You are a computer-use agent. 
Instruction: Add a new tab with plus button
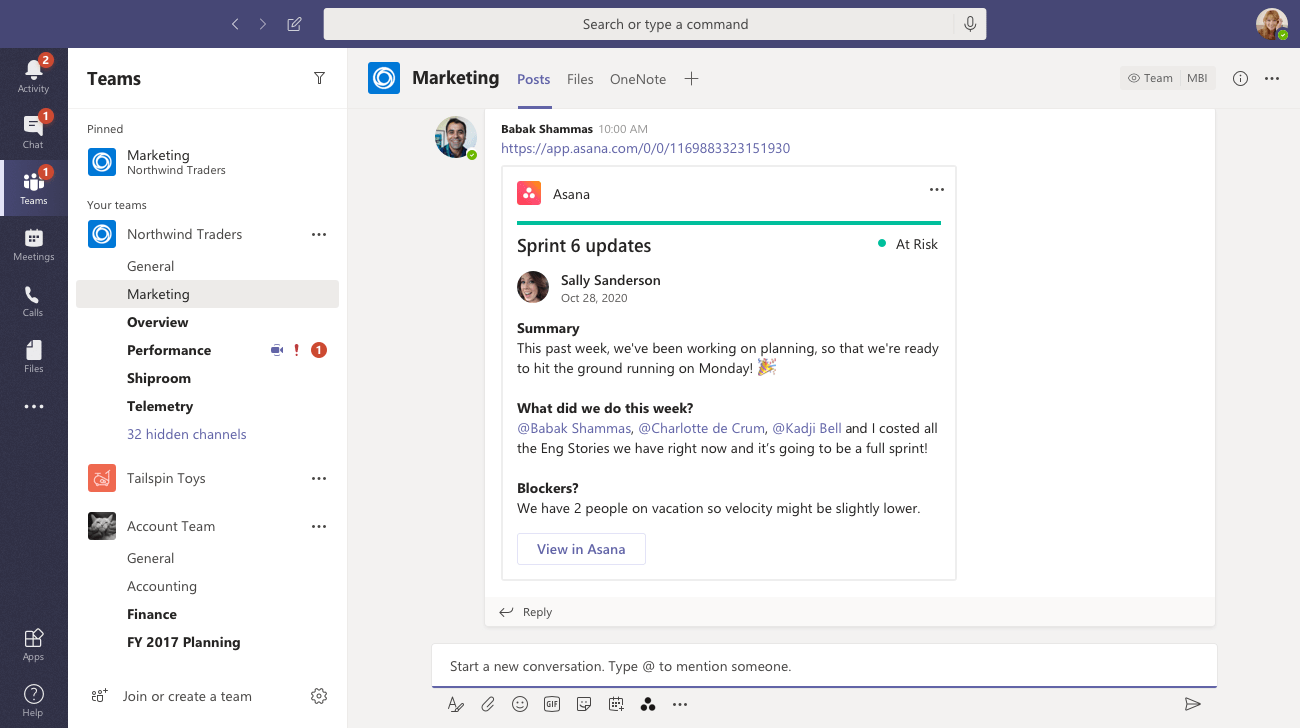[691, 79]
